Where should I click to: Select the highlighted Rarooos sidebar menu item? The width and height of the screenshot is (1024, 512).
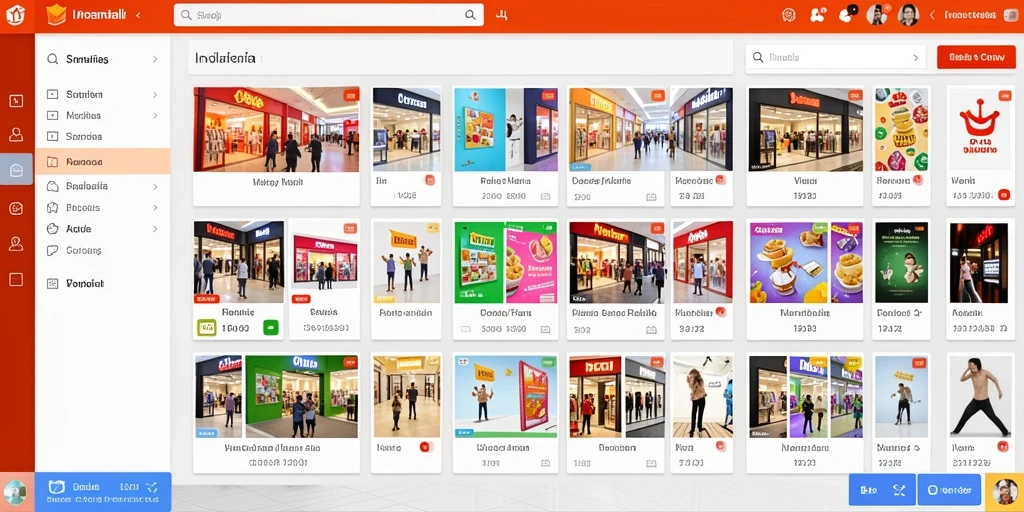coord(103,161)
